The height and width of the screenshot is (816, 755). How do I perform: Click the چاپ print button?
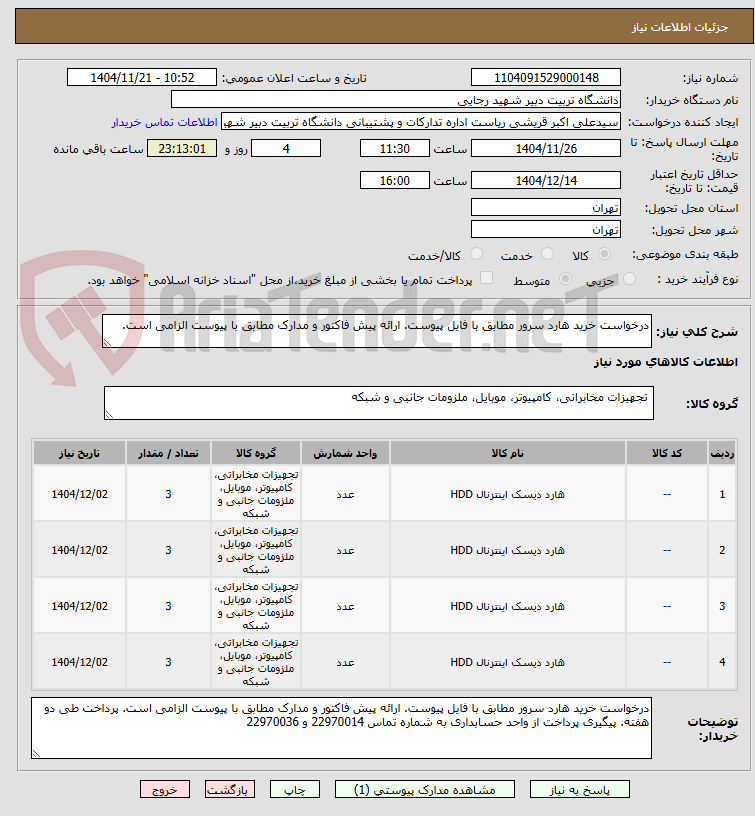(x=295, y=789)
